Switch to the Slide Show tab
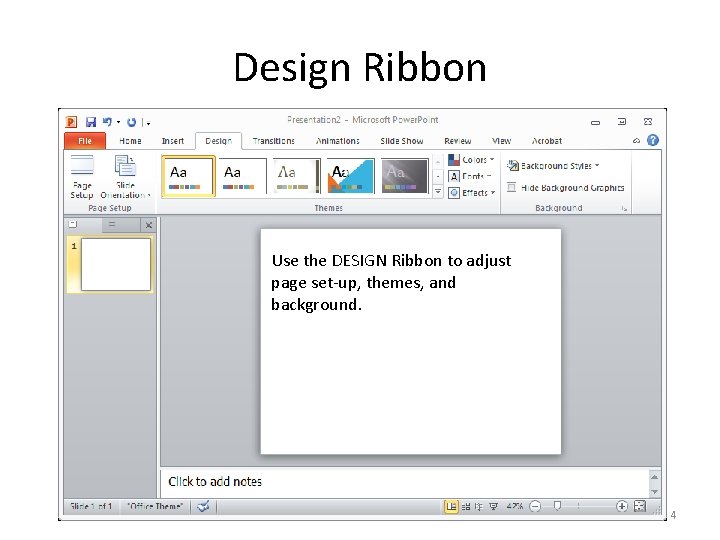The image size is (720, 540). click(402, 141)
